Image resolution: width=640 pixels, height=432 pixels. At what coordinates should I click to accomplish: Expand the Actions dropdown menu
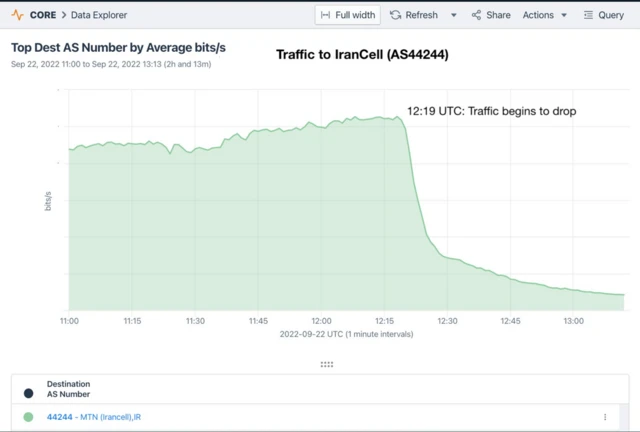[x=545, y=15]
